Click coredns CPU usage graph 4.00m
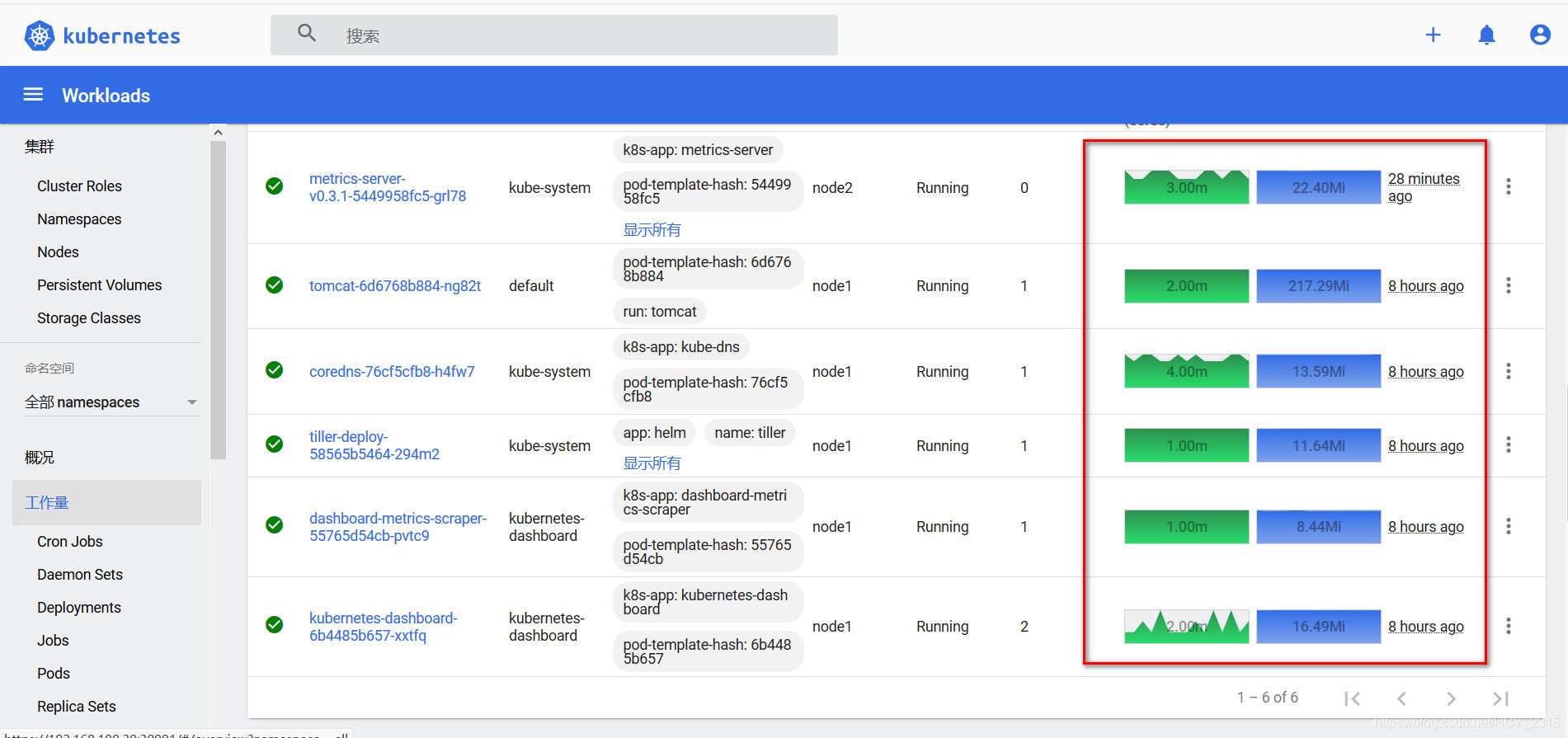1568x738 pixels. pyautogui.click(x=1187, y=371)
